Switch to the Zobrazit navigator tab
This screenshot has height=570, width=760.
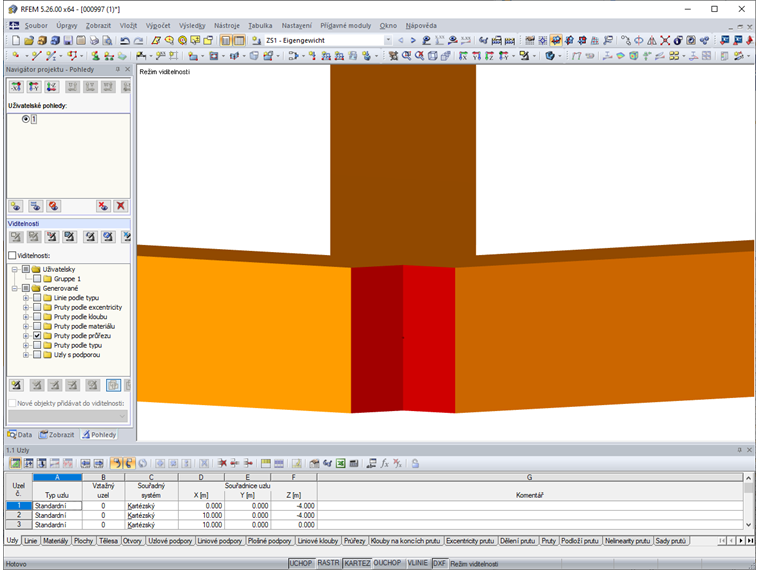pyautogui.click(x=57, y=435)
